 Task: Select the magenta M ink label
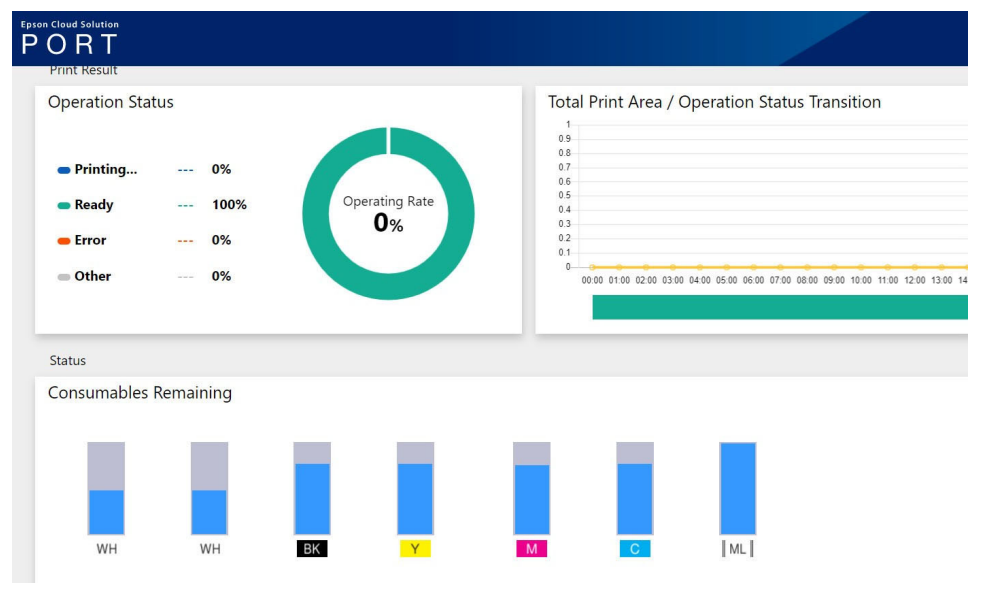point(531,549)
